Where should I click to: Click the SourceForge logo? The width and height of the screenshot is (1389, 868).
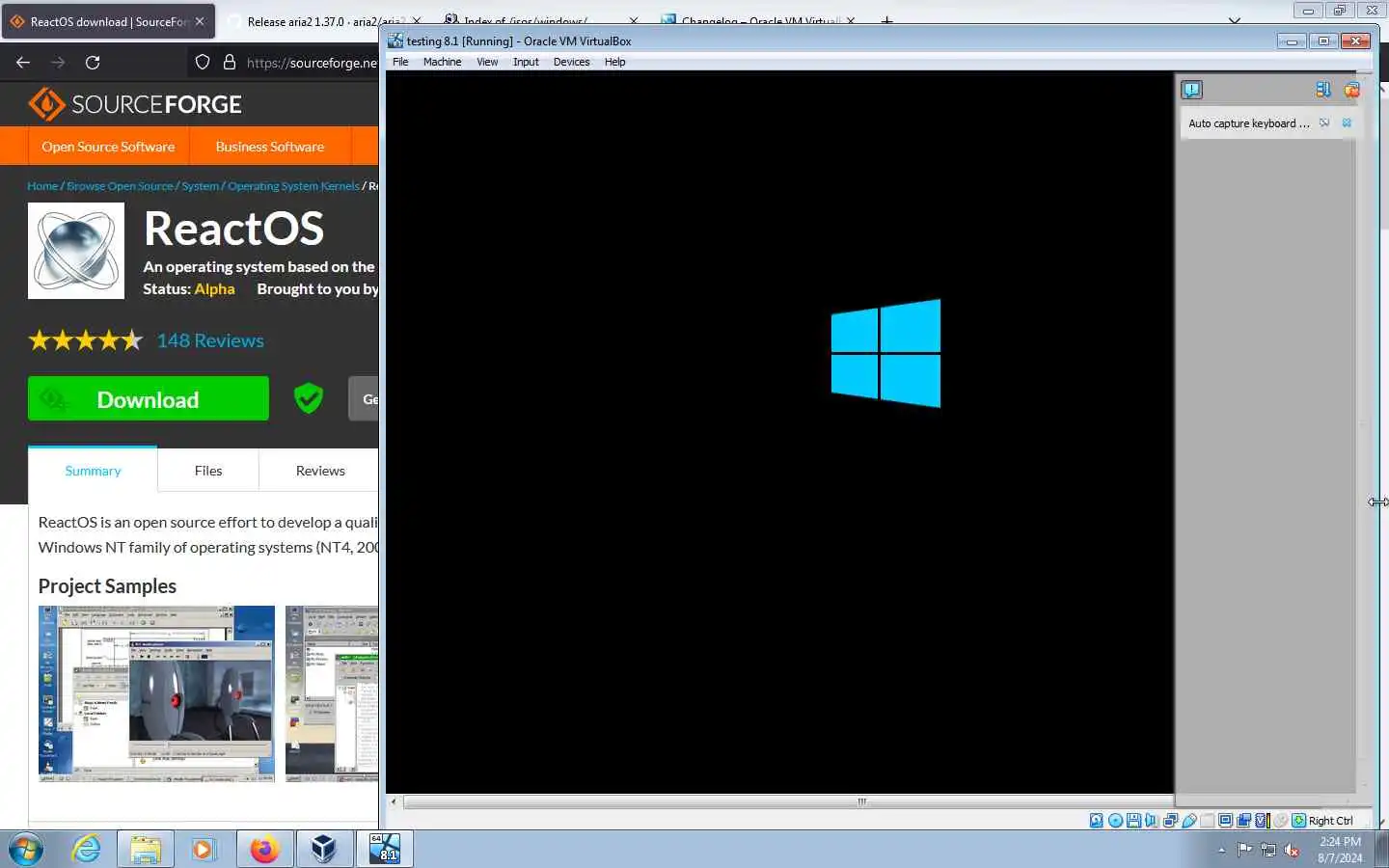pos(135,104)
